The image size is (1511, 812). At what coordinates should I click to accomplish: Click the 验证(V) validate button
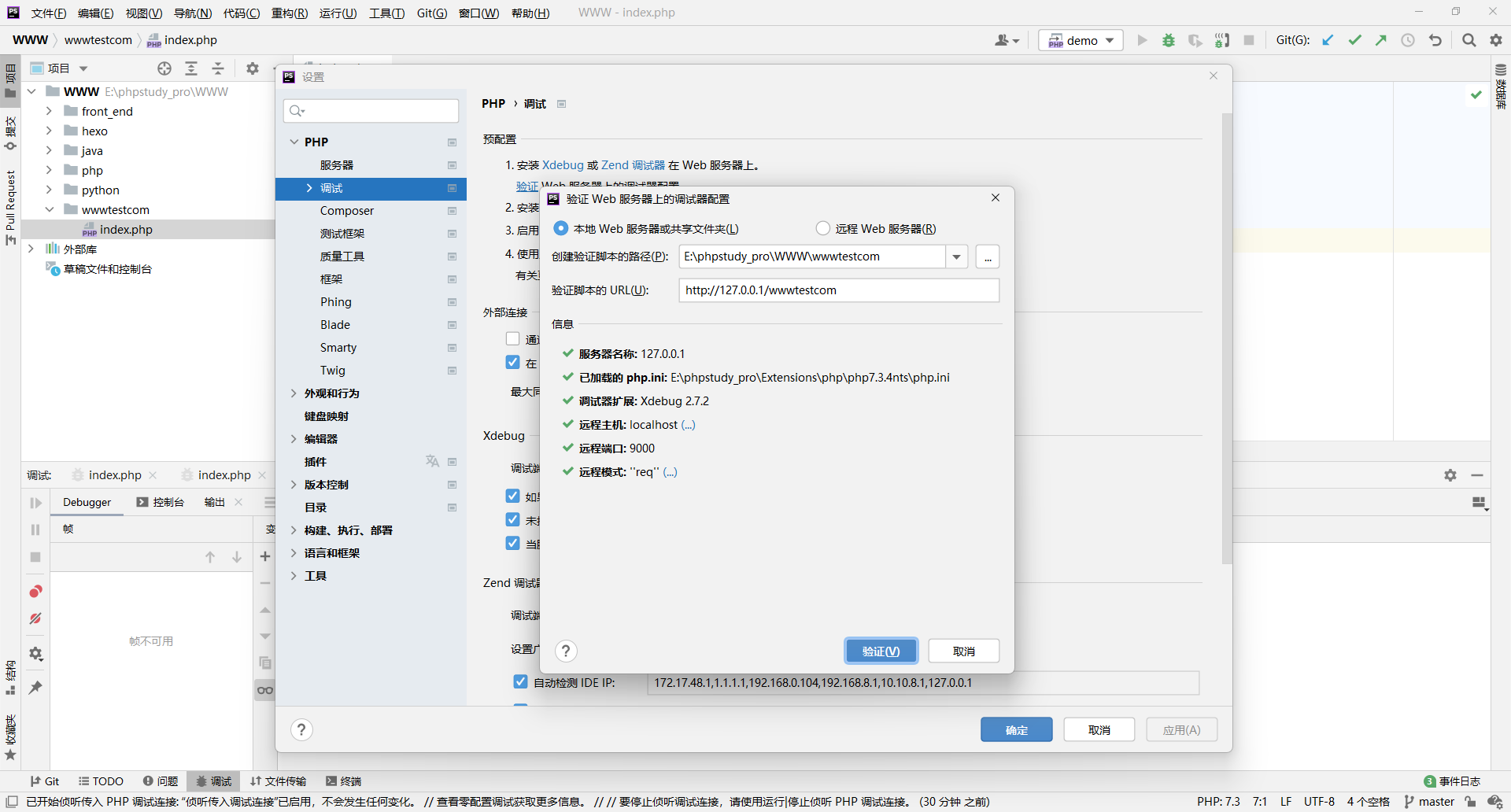[881, 651]
